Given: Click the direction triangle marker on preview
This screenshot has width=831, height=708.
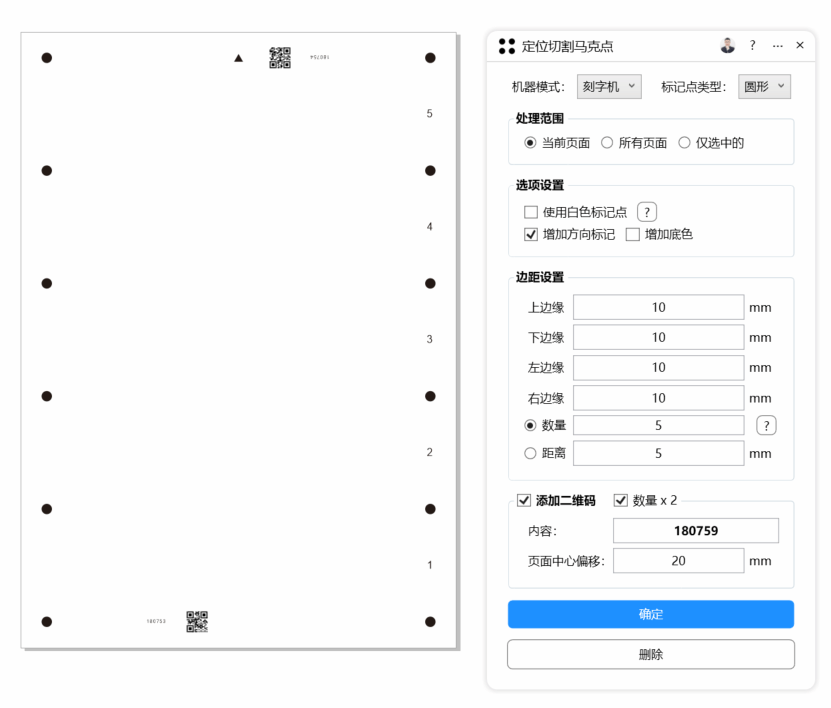Looking at the screenshot, I should (x=238, y=58).
